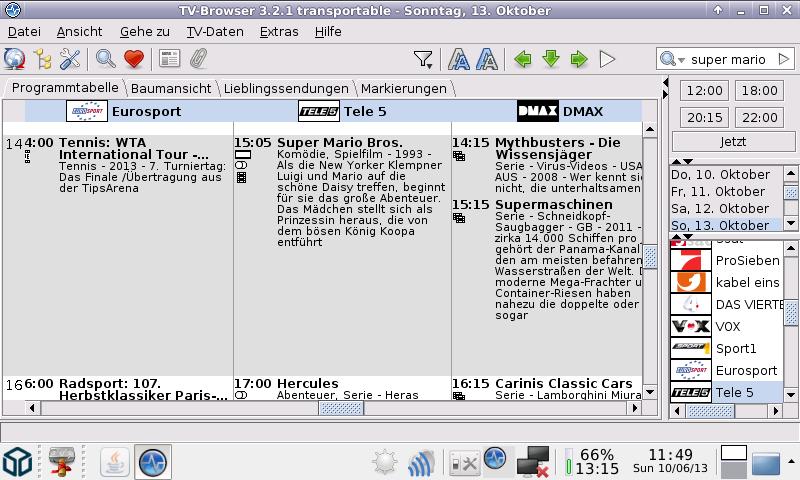Click the update TV data globe icon
This screenshot has width=800, height=480.
click(15, 59)
